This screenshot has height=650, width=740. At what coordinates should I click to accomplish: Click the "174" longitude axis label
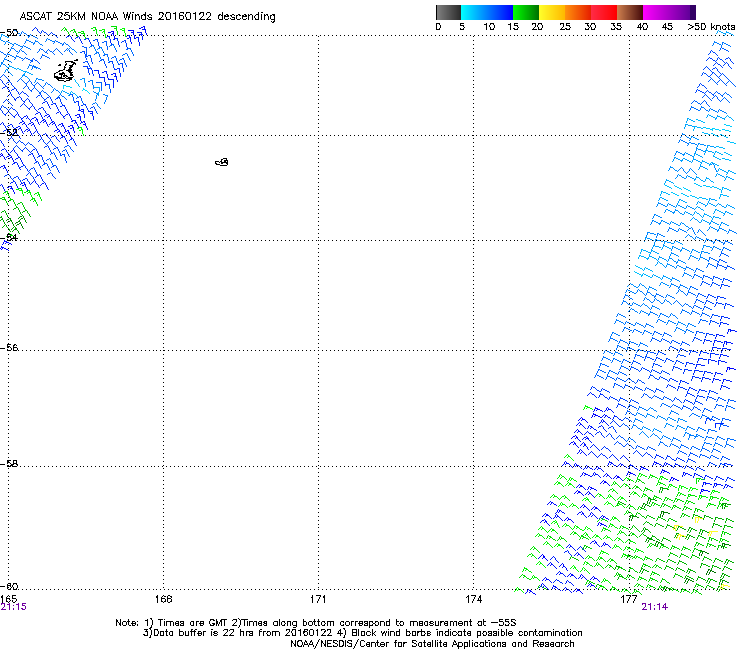(x=473, y=599)
